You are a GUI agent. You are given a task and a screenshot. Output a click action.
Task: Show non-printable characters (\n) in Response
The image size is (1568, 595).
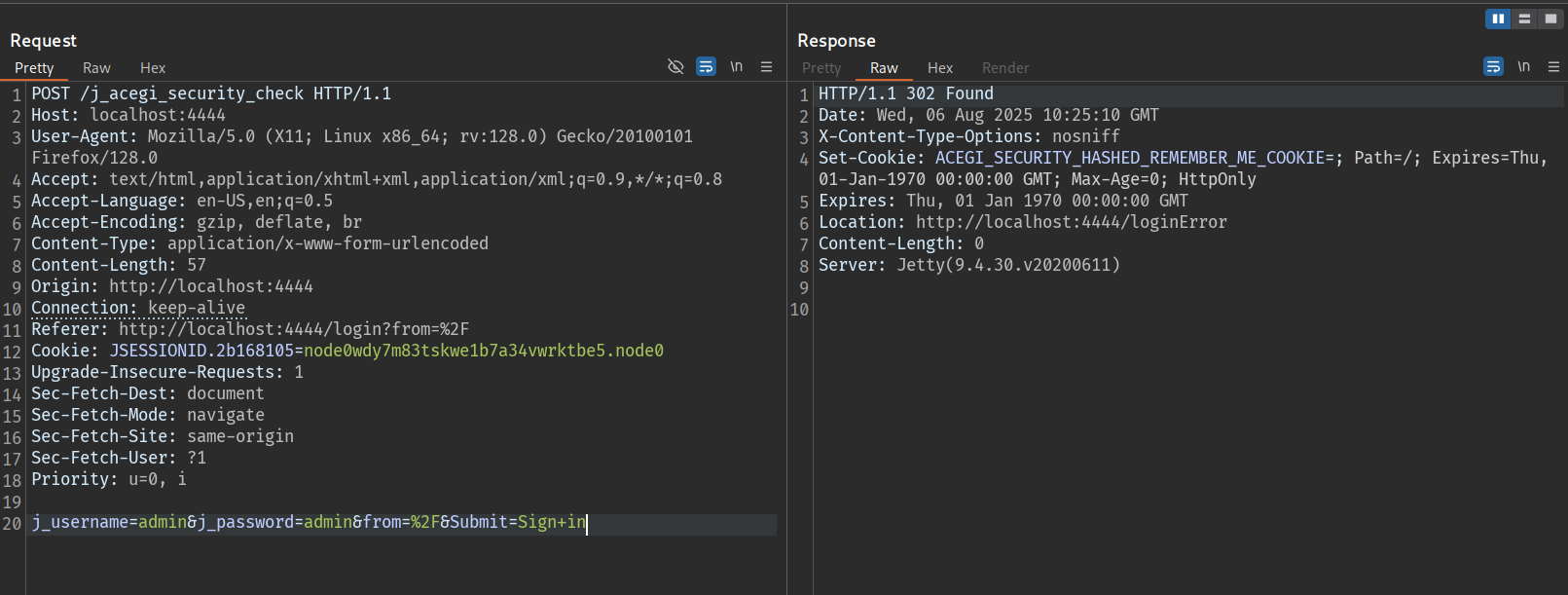tap(1523, 66)
